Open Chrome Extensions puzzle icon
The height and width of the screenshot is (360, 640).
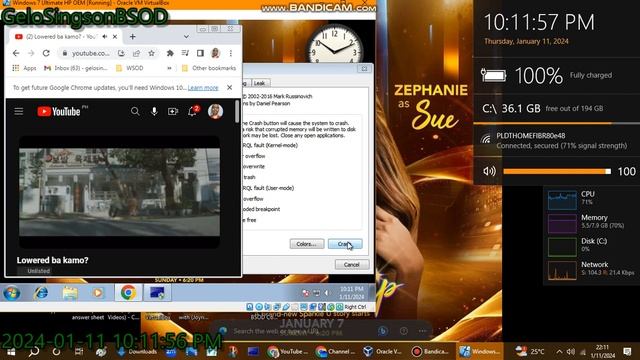click(170, 53)
